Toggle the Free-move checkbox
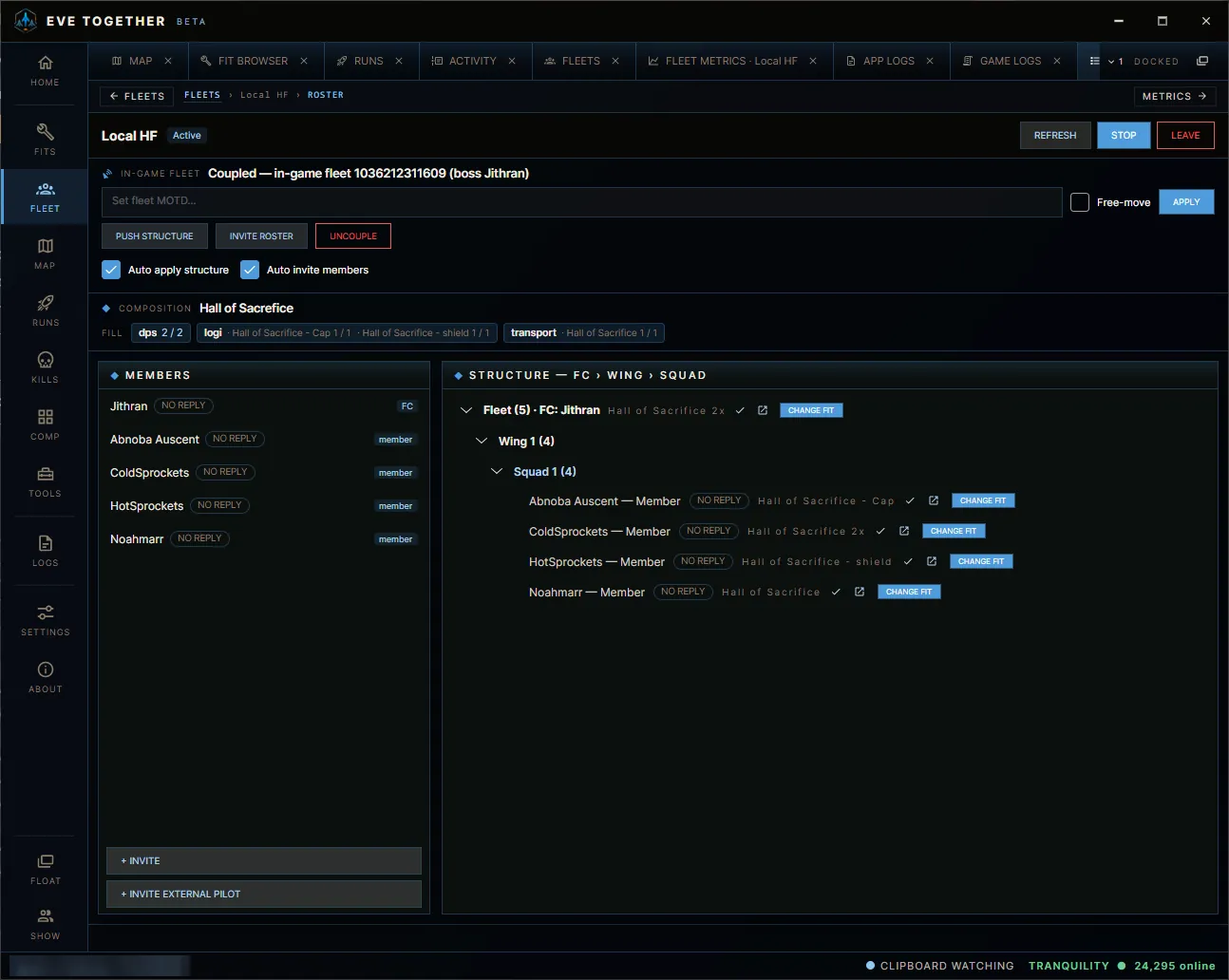 (1080, 202)
